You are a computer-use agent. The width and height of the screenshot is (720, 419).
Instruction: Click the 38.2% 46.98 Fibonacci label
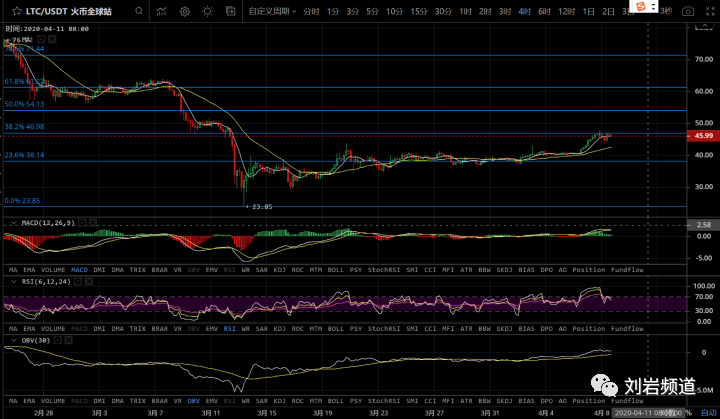click(24, 126)
